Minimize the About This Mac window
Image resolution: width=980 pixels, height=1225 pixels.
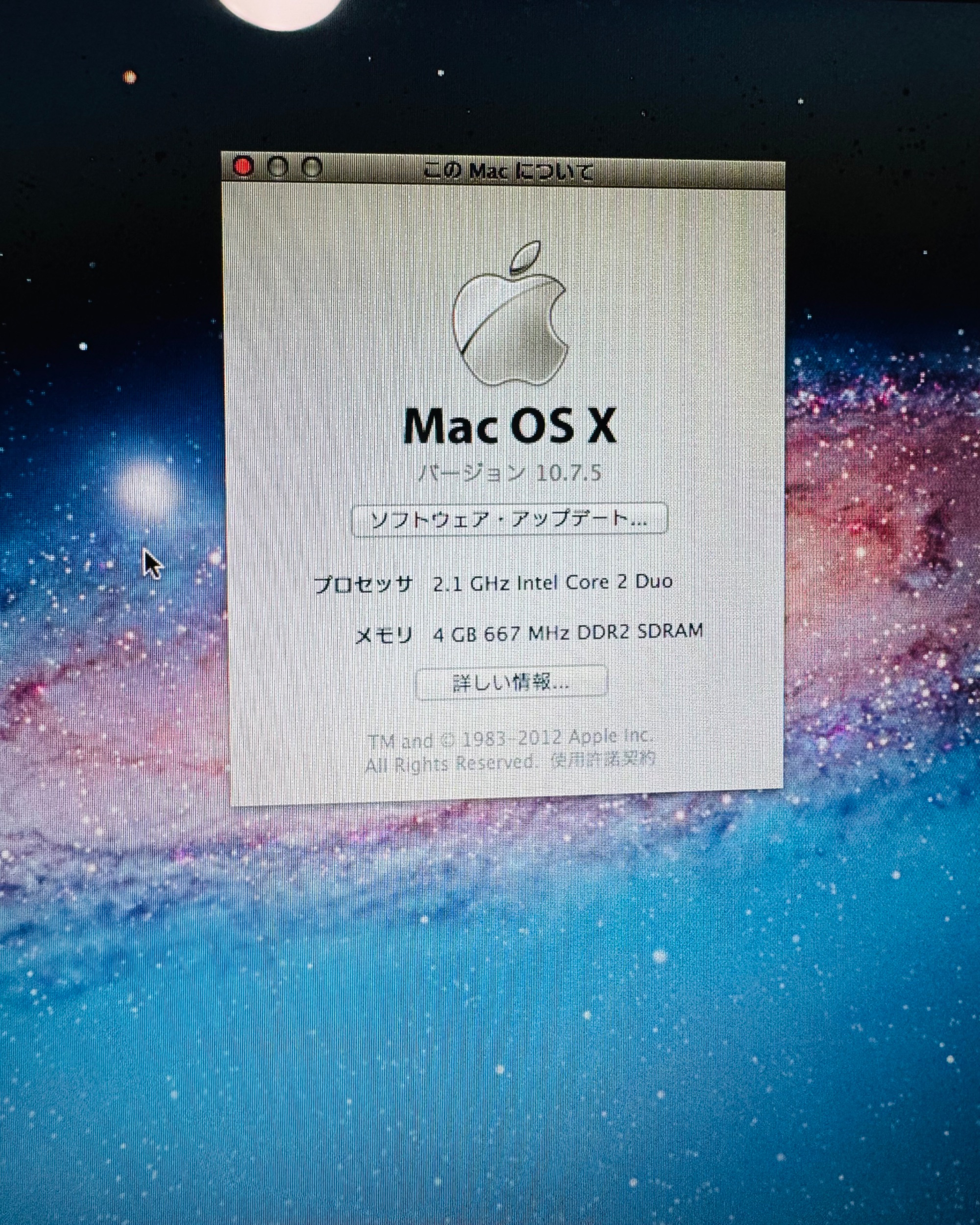277,168
